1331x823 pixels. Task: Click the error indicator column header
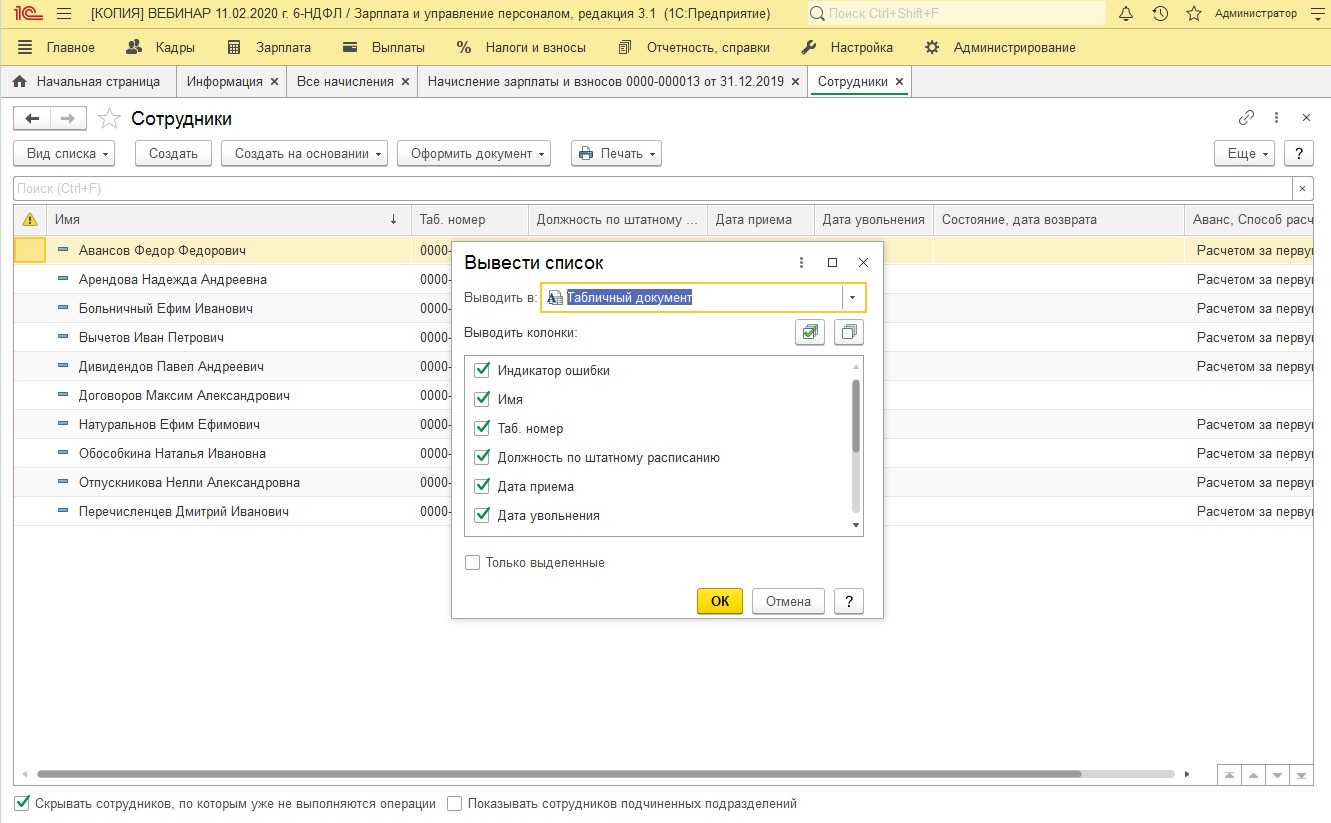(x=30, y=220)
